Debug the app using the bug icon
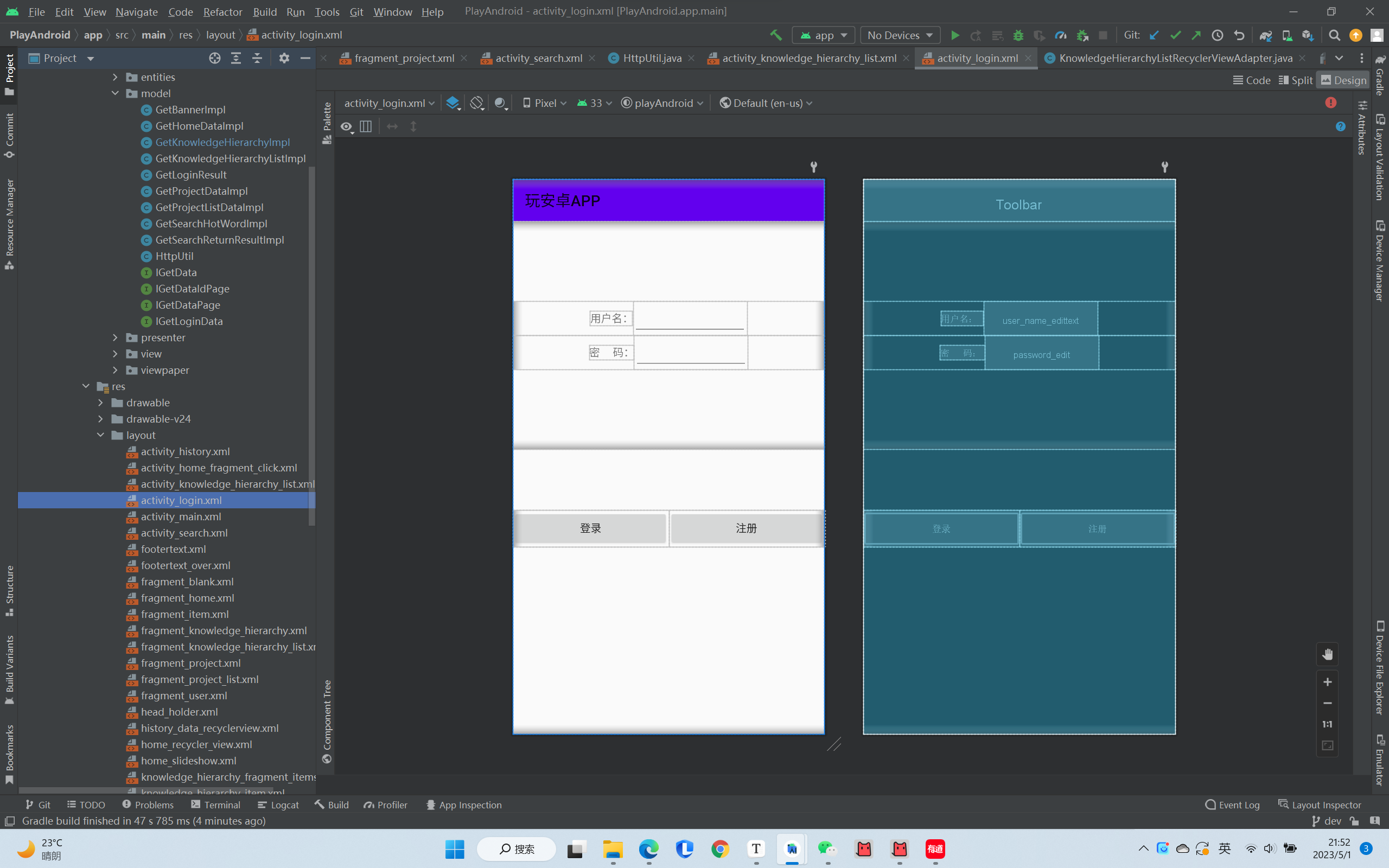This screenshot has width=1389, height=868. 1018,35
